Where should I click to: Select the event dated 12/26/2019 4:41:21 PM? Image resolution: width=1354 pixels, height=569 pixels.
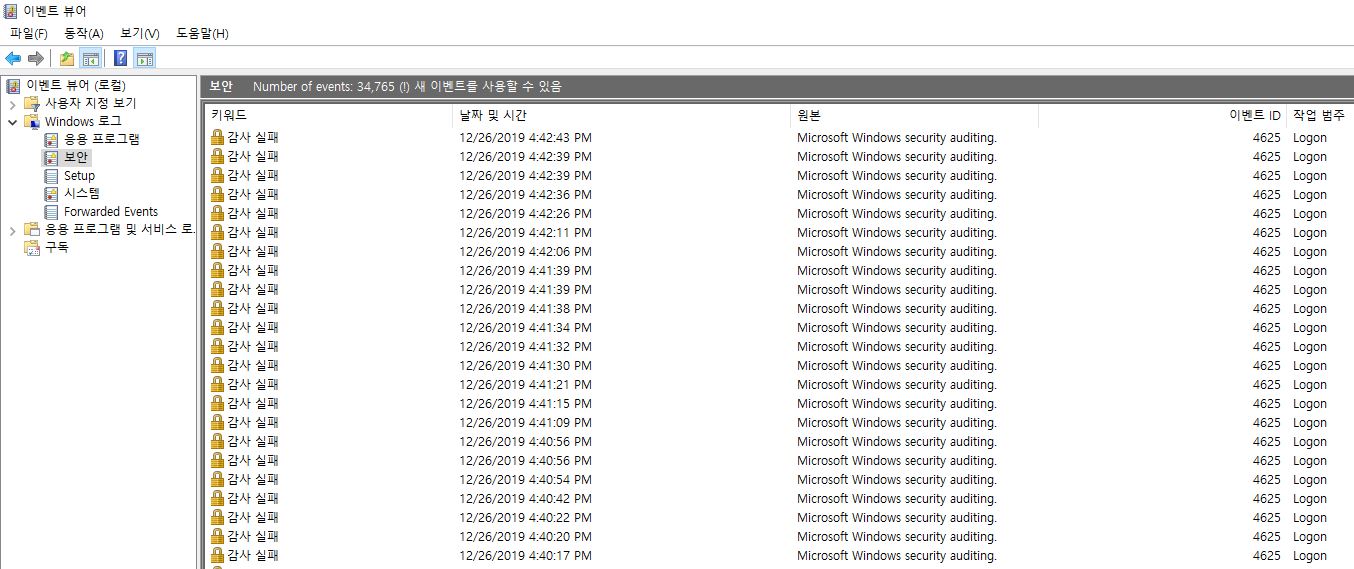pos(779,384)
